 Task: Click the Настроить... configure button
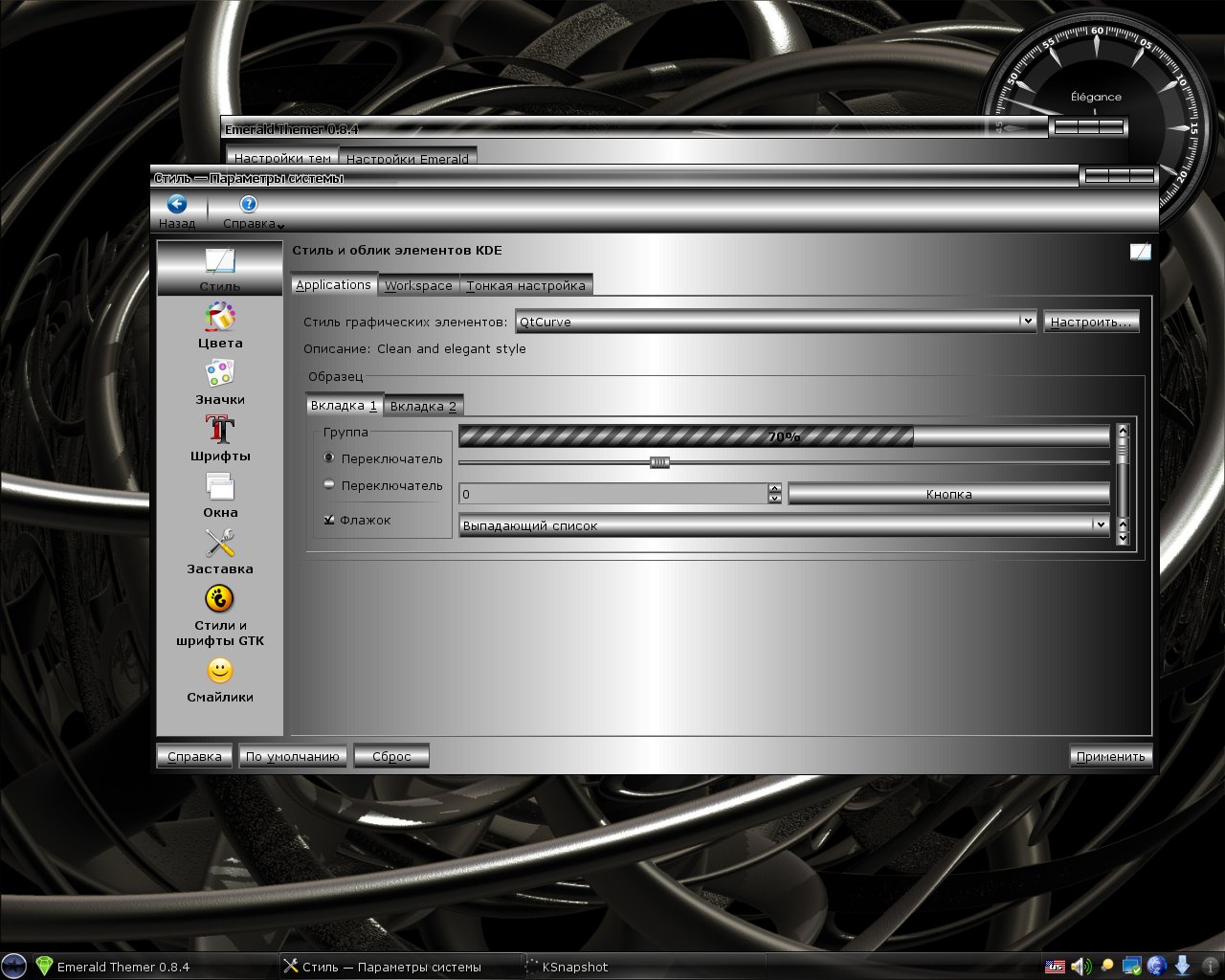pyautogui.click(x=1091, y=322)
